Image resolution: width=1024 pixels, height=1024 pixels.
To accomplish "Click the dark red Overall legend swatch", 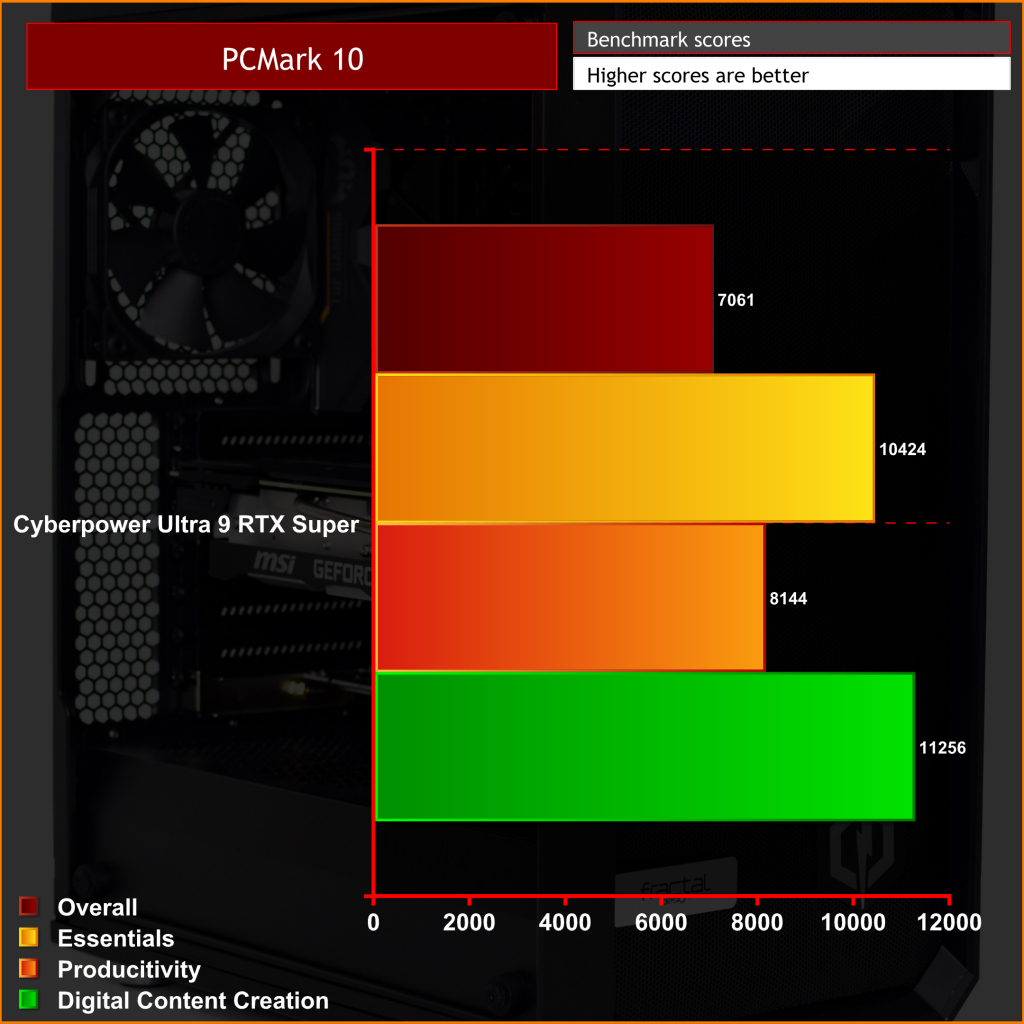I will 29,906.
